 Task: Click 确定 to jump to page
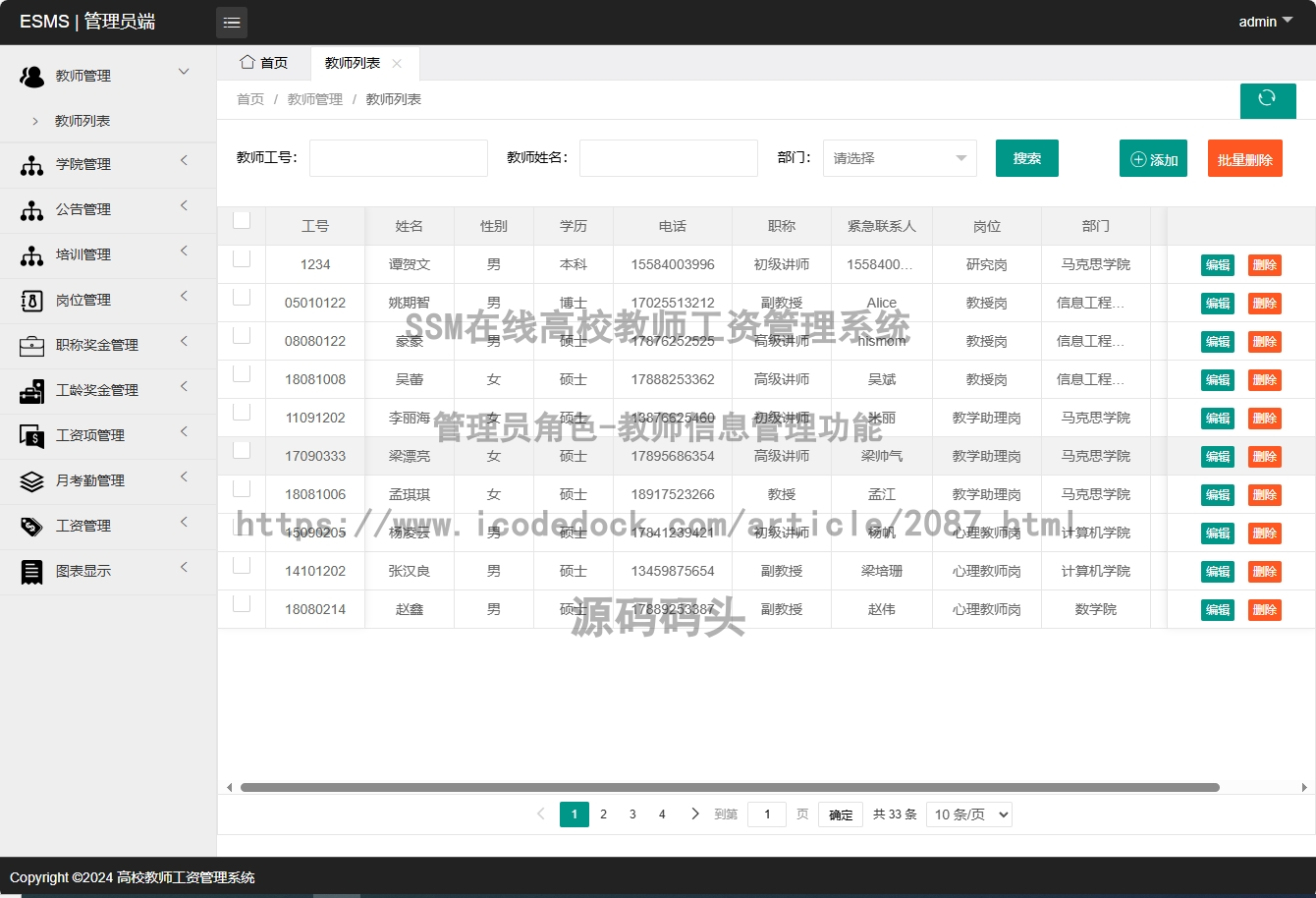click(841, 814)
